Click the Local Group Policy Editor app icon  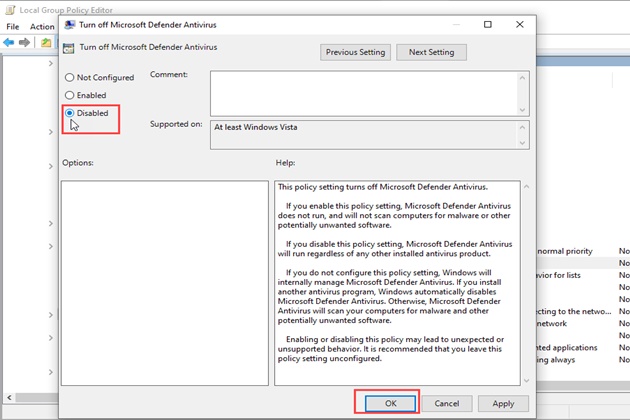tap(10, 10)
